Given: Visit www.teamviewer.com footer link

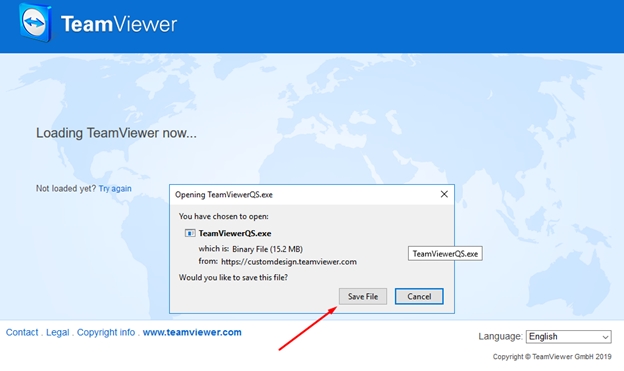Looking at the screenshot, I should coord(192,332).
